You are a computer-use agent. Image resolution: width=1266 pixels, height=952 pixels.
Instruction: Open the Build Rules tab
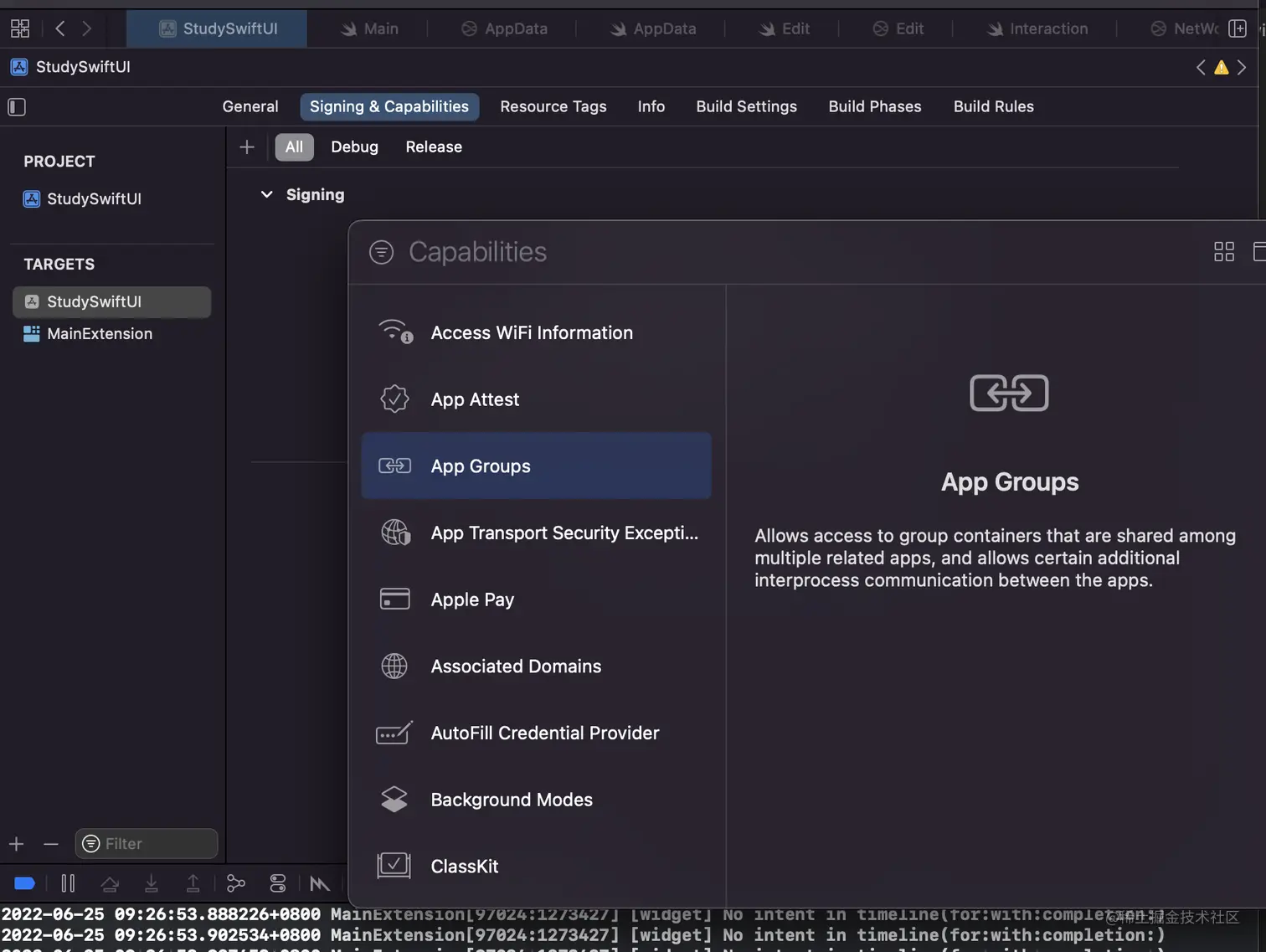994,107
